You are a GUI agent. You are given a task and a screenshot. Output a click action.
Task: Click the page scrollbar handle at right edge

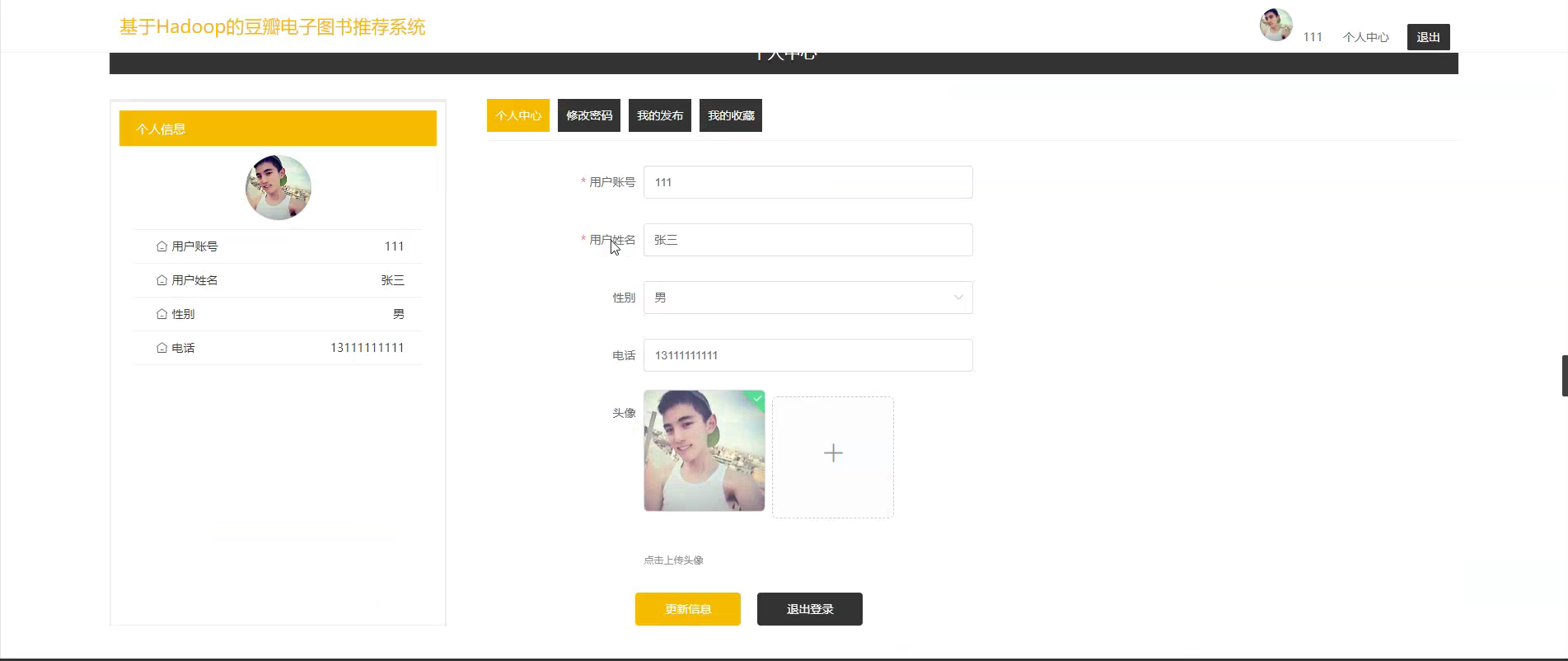[1565, 376]
